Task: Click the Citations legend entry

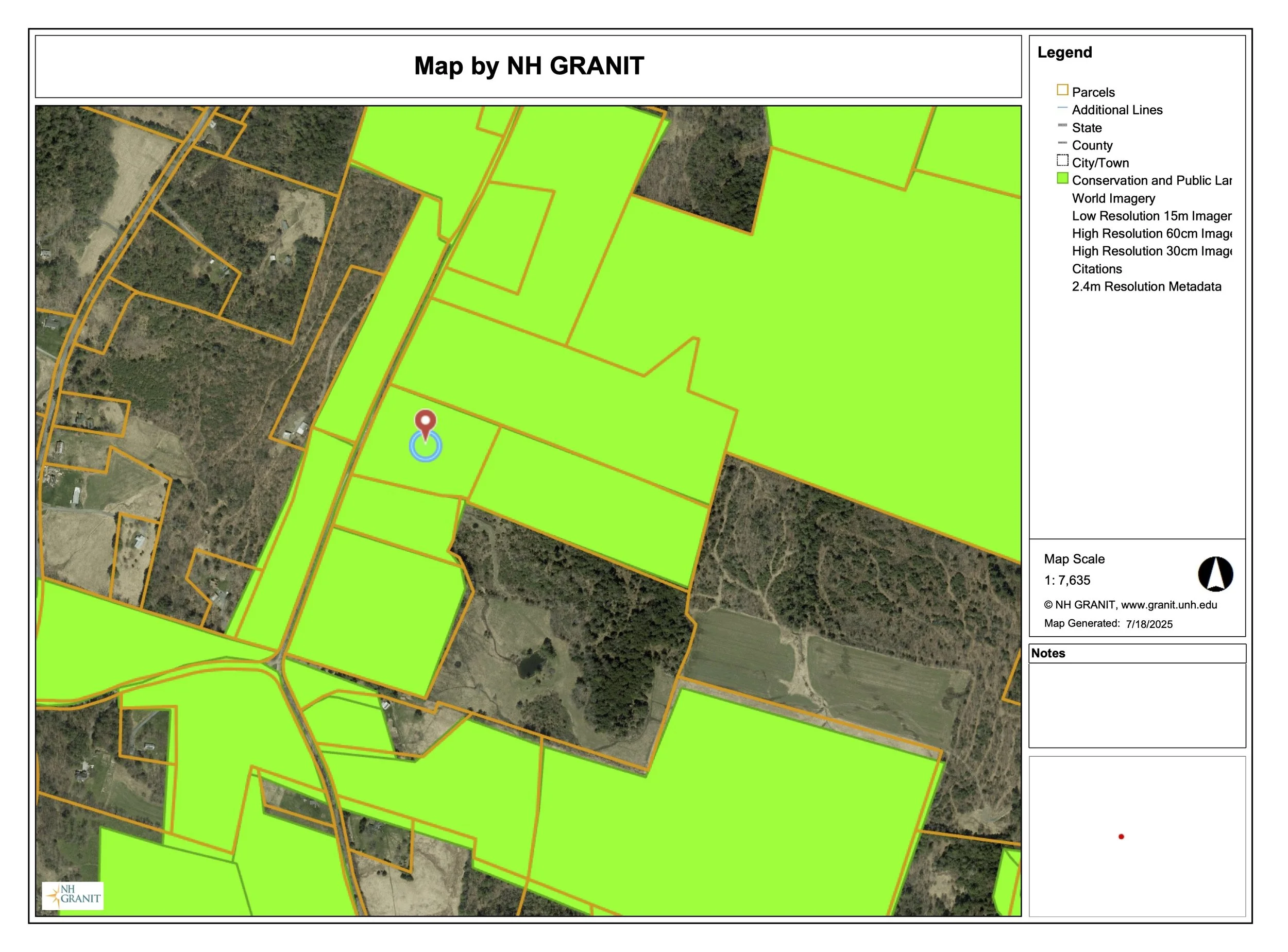Action: pos(1096,269)
